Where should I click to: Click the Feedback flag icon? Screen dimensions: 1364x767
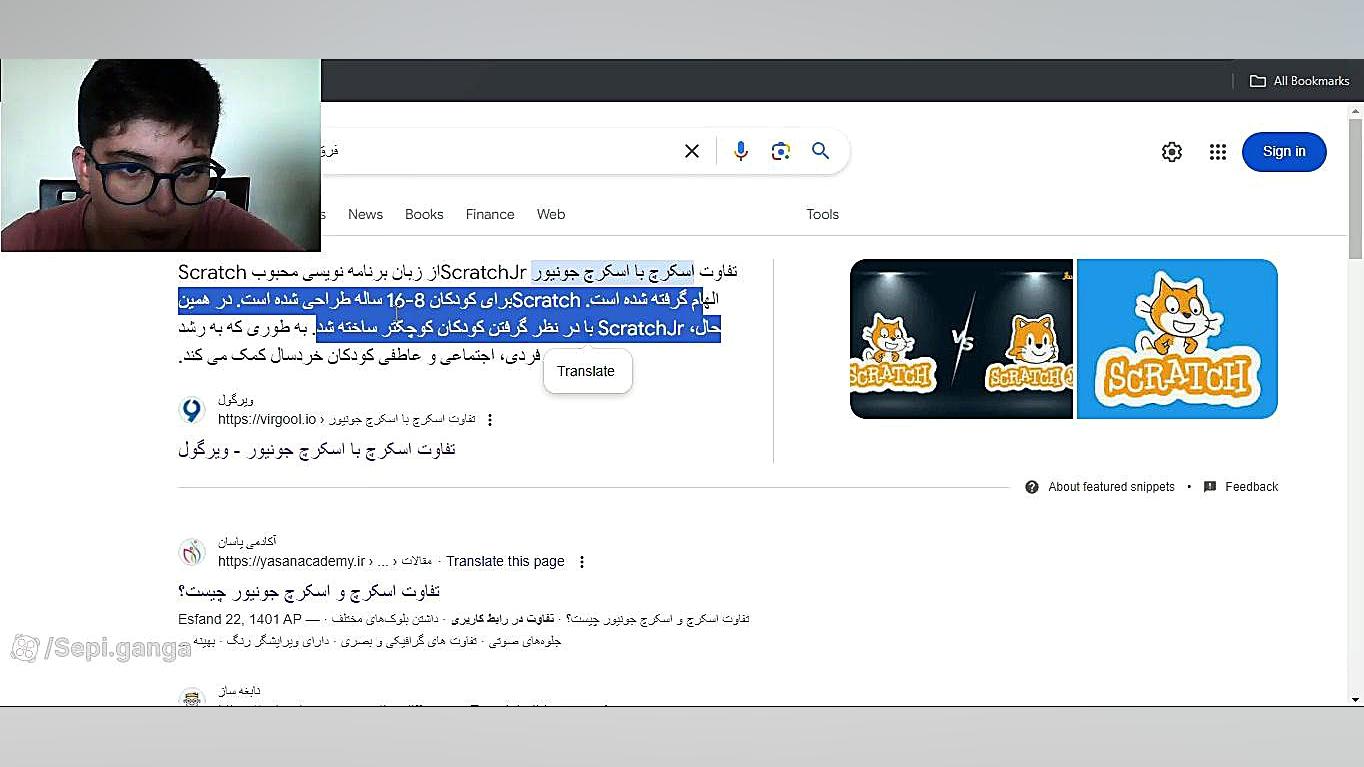(1210, 487)
